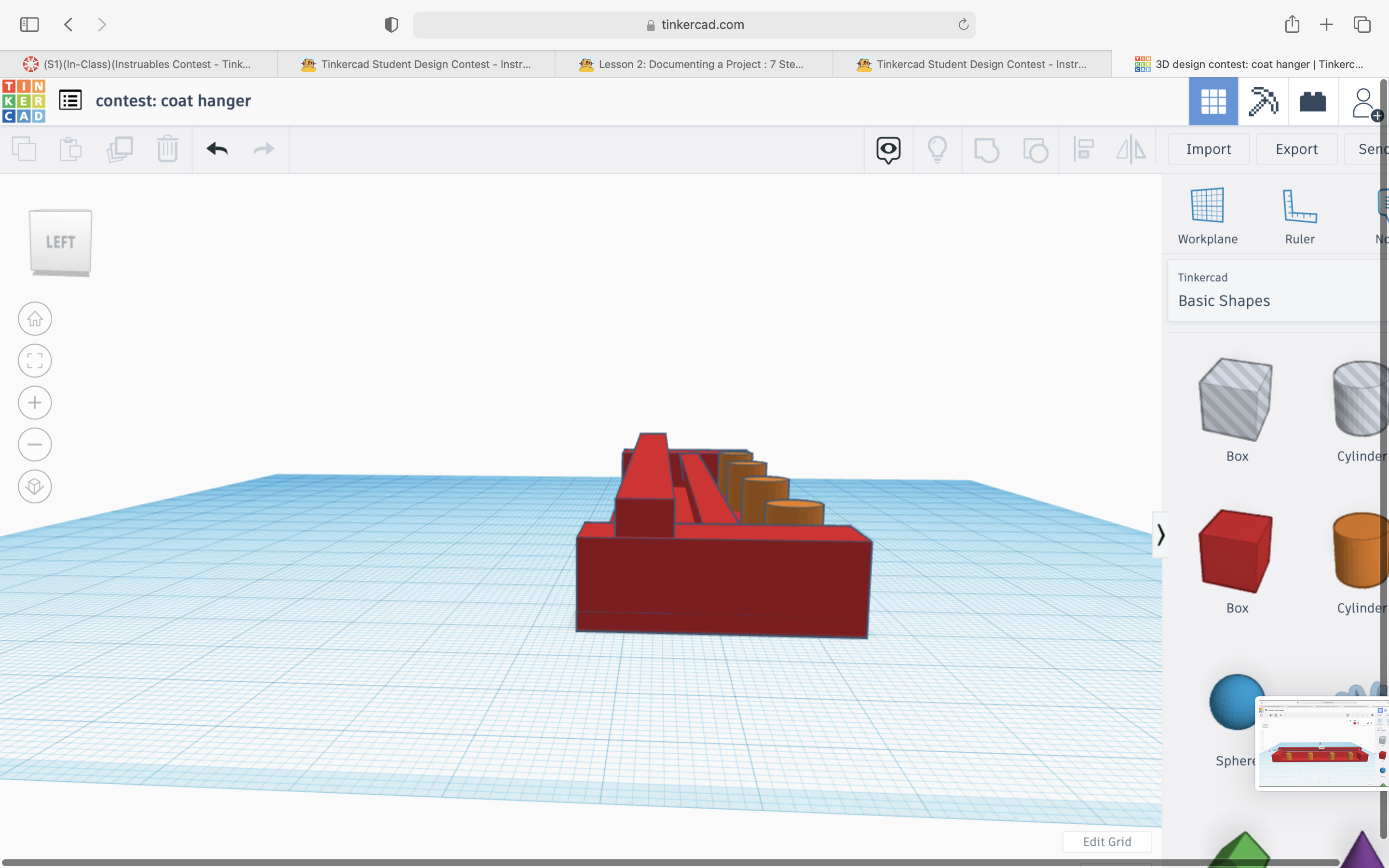This screenshot has width=1389, height=868.
Task: Collapse the shapes panel chevron
Action: coord(1160,535)
